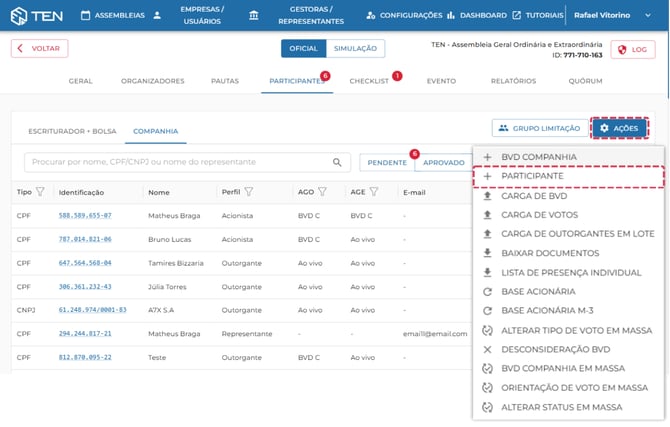Switch to the Simulação mode toggle
The height and width of the screenshot is (427, 670).
point(355,49)
